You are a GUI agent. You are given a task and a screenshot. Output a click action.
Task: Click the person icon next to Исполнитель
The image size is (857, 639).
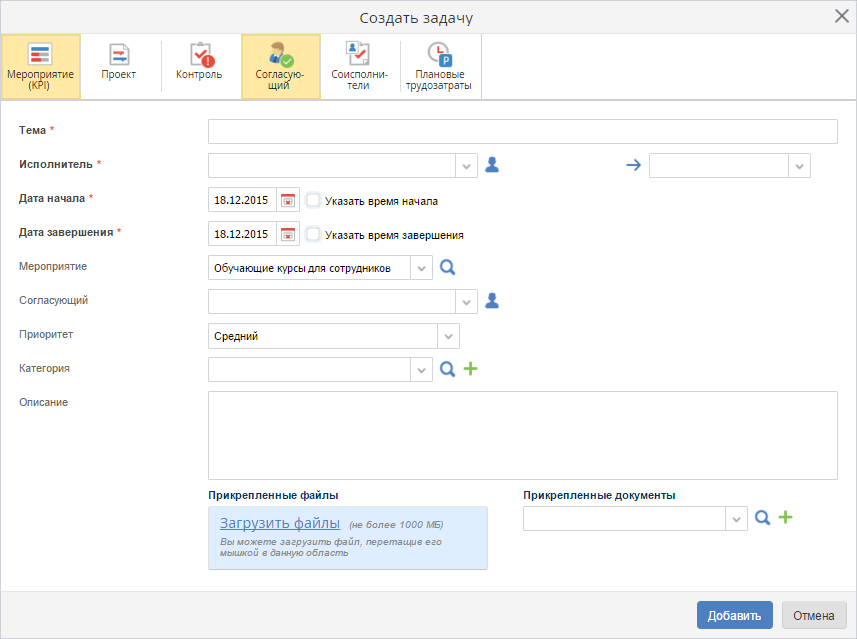pos(491,165)
